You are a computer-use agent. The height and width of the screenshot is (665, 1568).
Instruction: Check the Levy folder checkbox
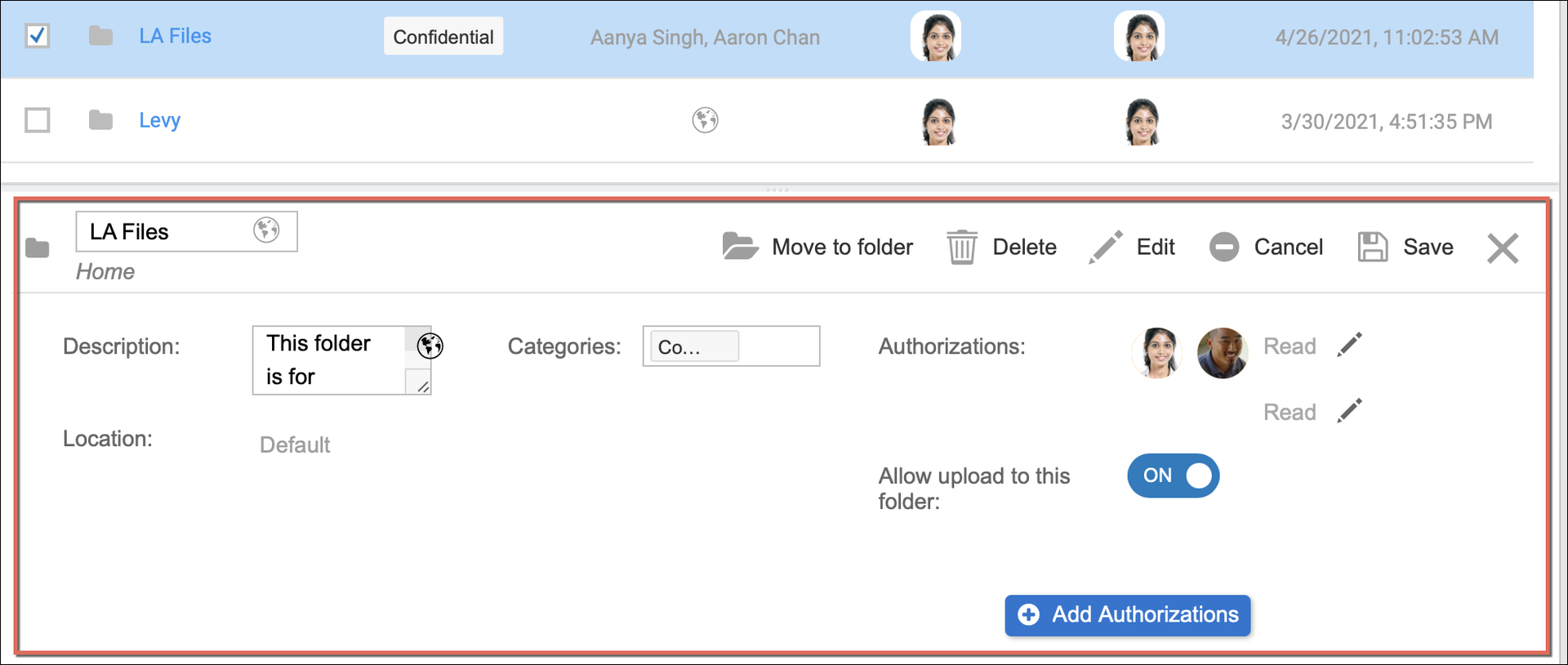tap(38, 120)
